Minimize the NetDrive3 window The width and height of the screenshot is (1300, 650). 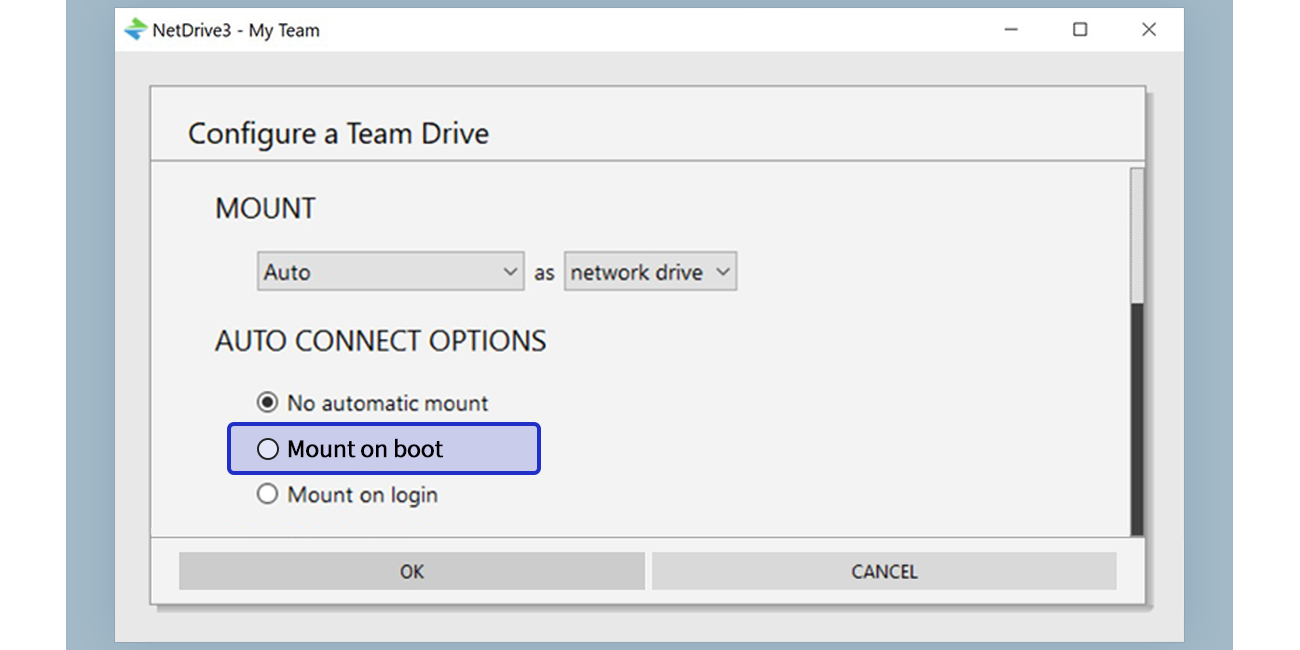coord(1010,30)
